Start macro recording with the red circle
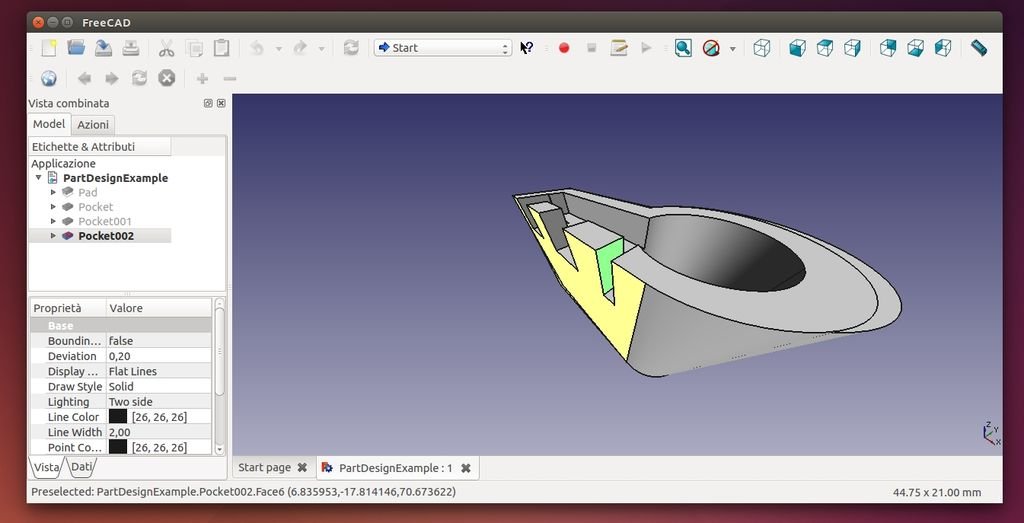The height and width of the screenshot is (523, 1024). pos(564,47)
